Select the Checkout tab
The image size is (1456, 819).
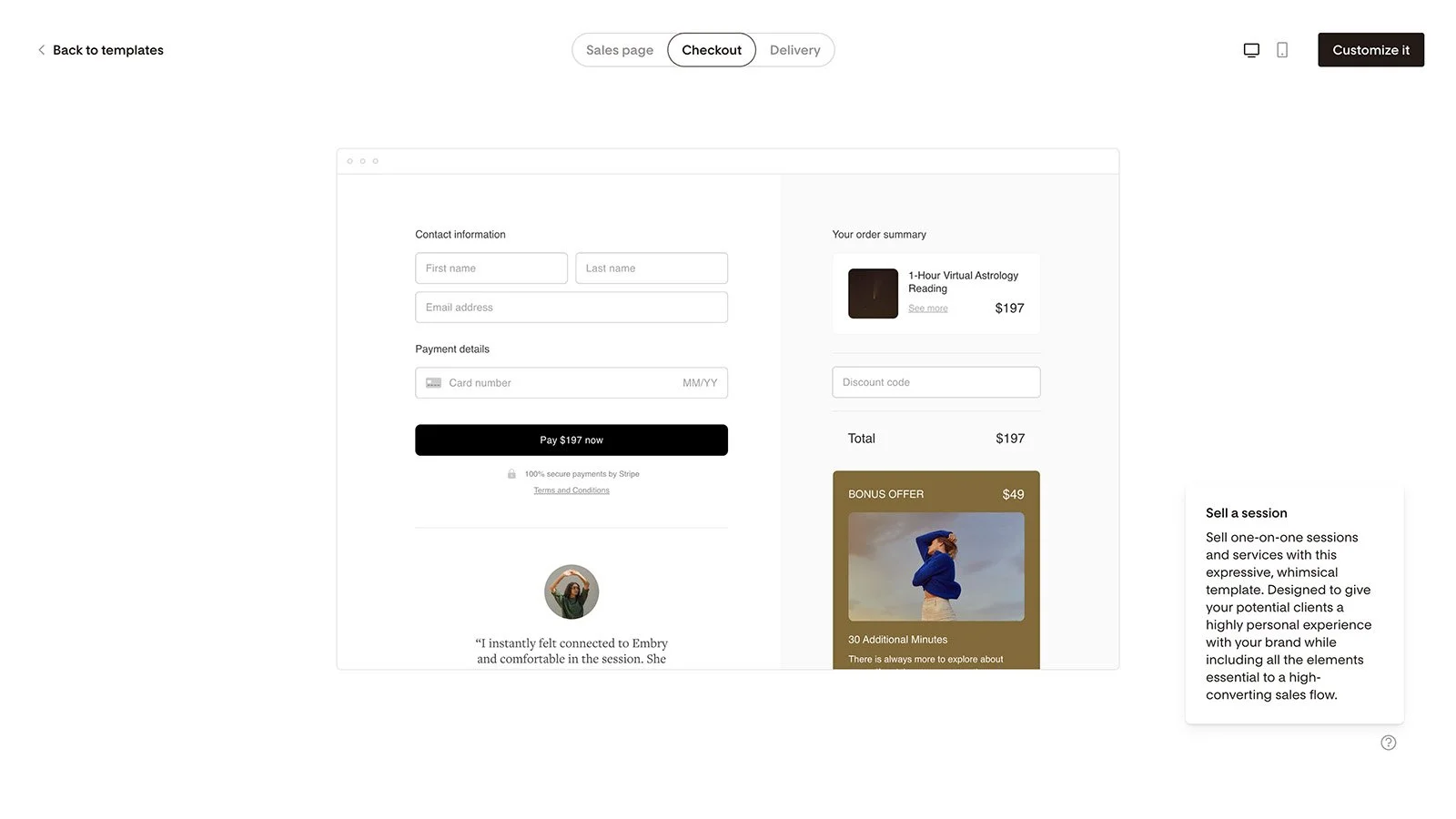(712, 50)
